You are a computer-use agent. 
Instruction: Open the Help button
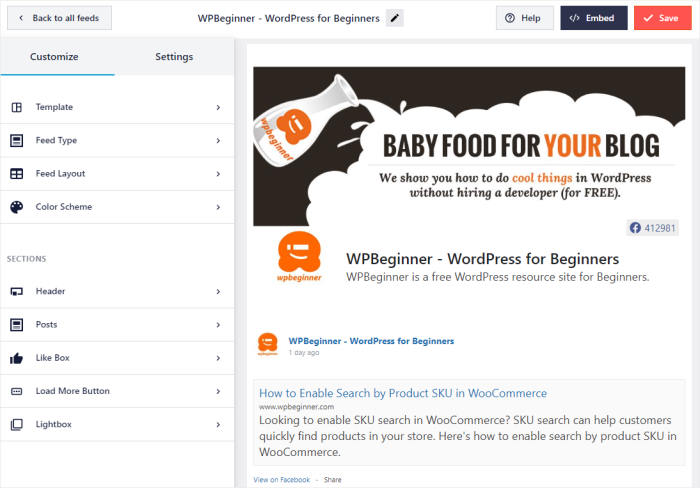click(x=524, y=18)
